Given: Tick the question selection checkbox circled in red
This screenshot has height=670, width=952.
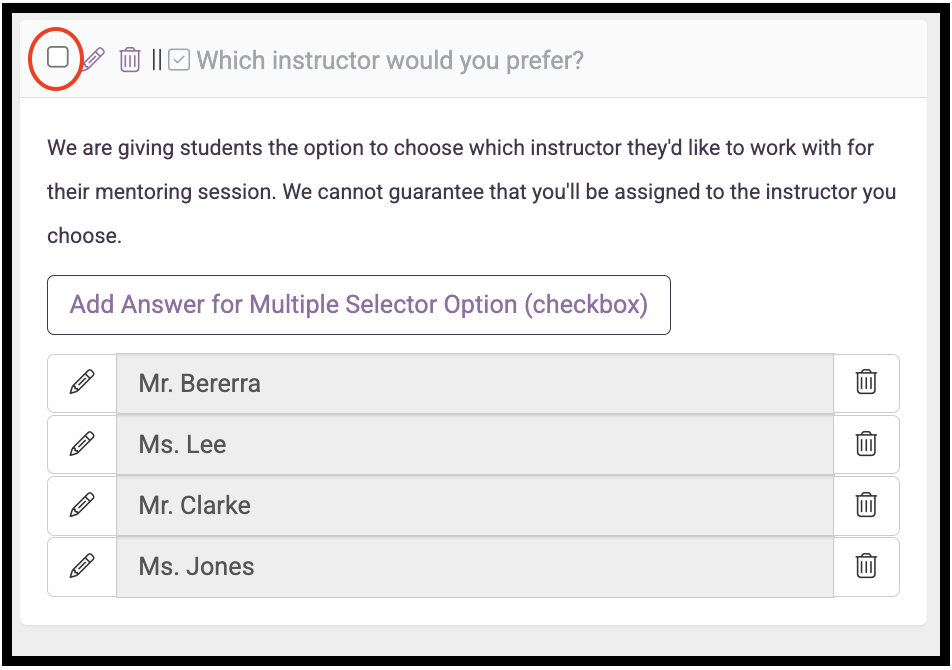Looking at the screenshot, I should click(x=58, y=58).
